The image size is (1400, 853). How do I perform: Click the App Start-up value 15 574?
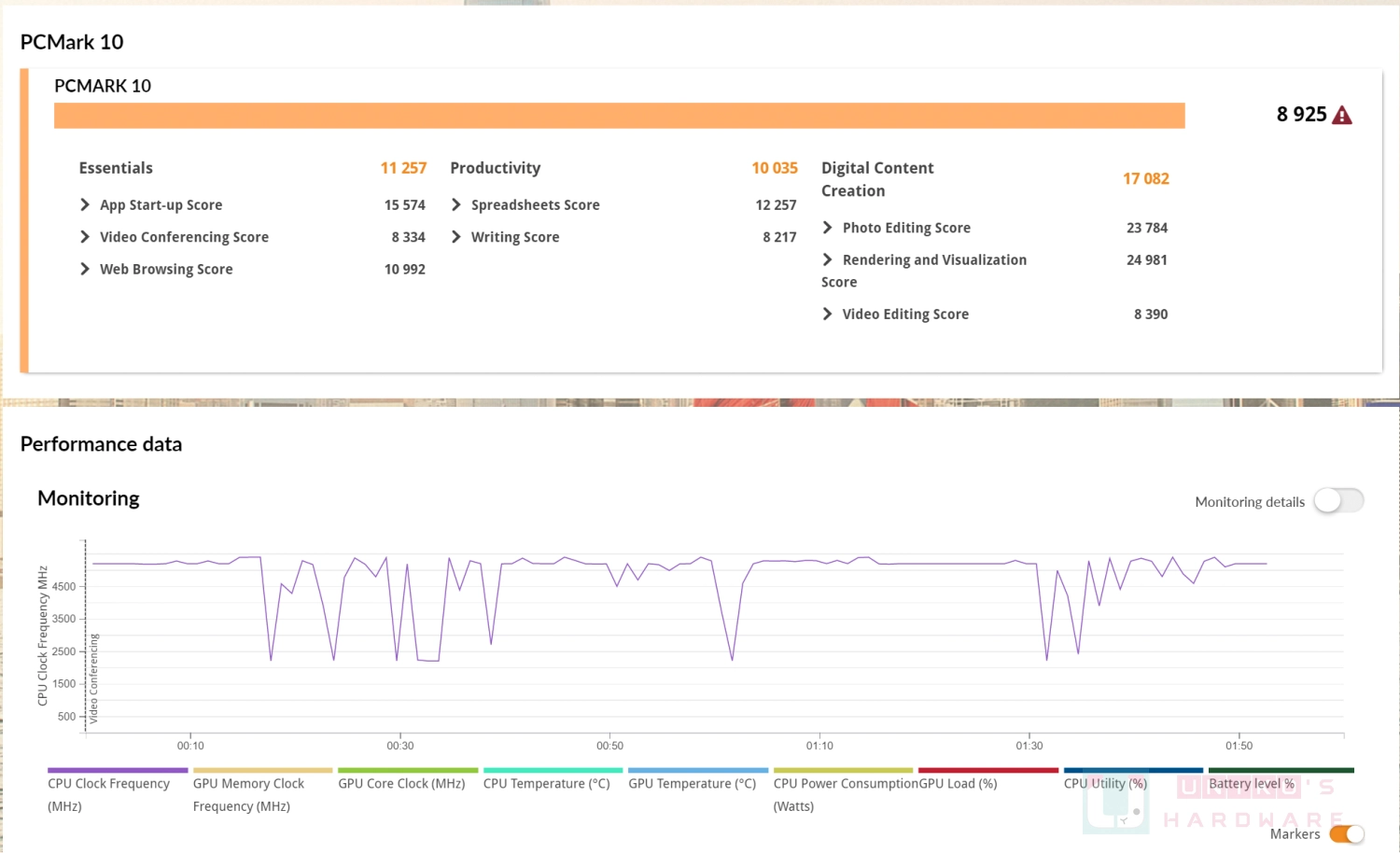click(x=405, y=205)
